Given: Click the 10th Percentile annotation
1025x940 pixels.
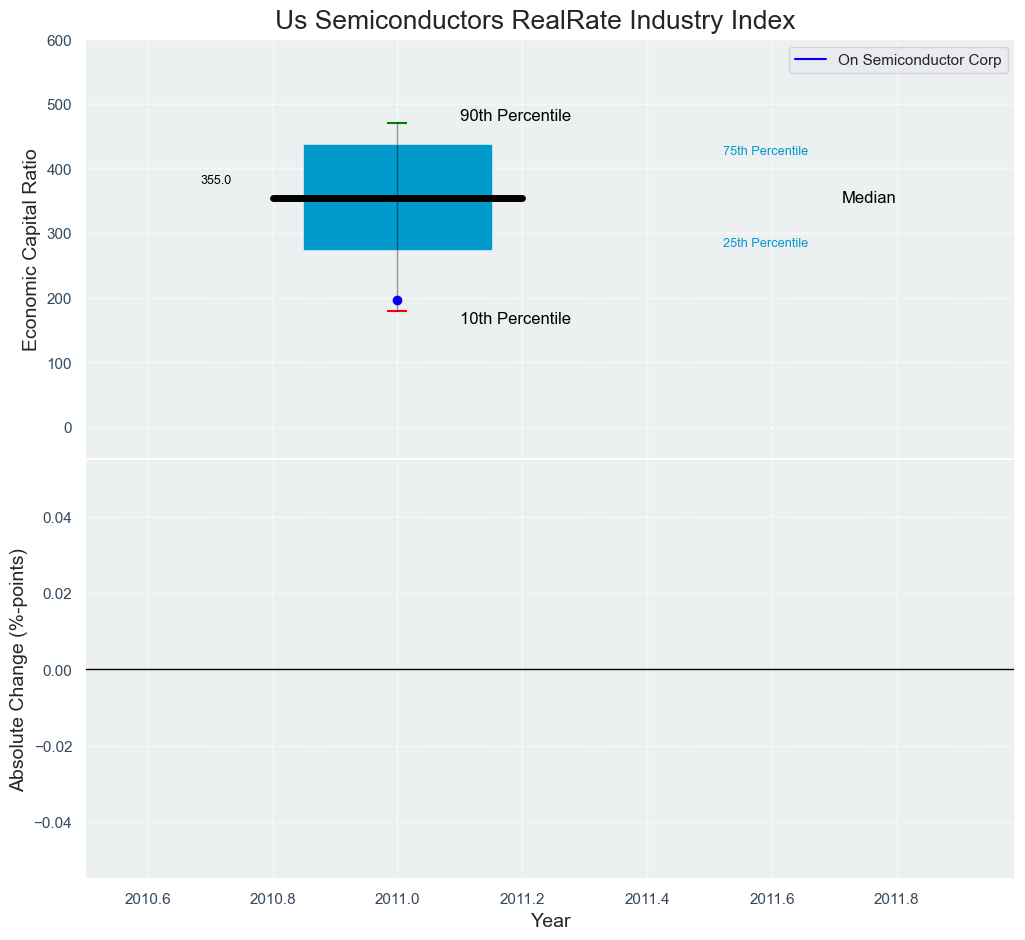Looking at the screenshot, I should pos(515,319).
